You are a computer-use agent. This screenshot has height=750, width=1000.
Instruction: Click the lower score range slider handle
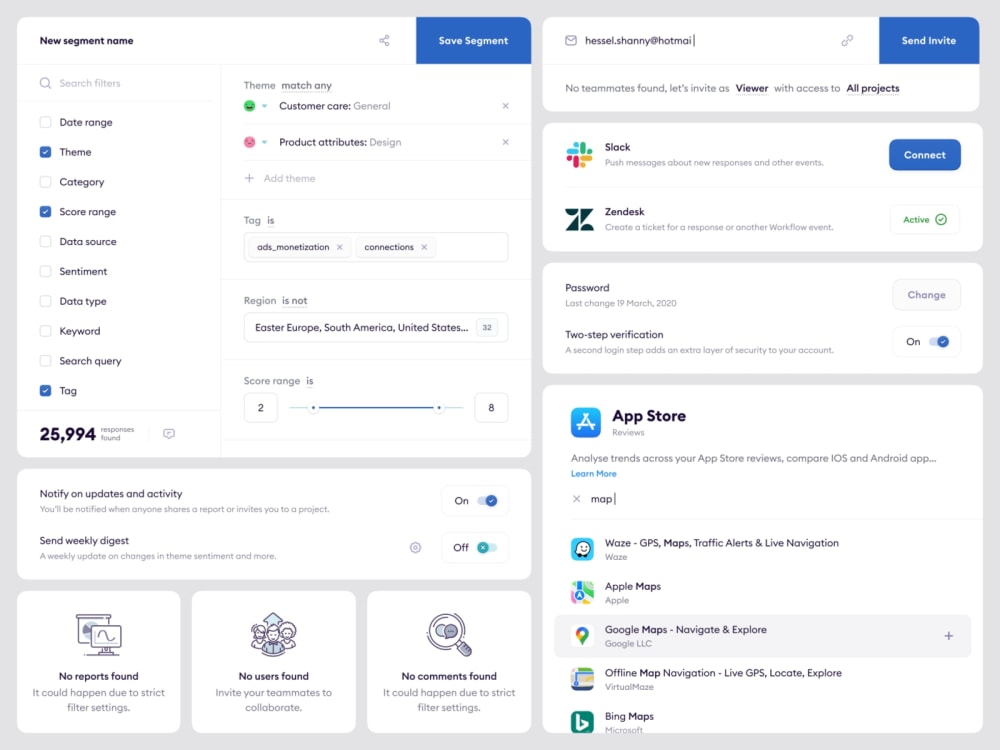pyautogui.click(x=313, y=408)
